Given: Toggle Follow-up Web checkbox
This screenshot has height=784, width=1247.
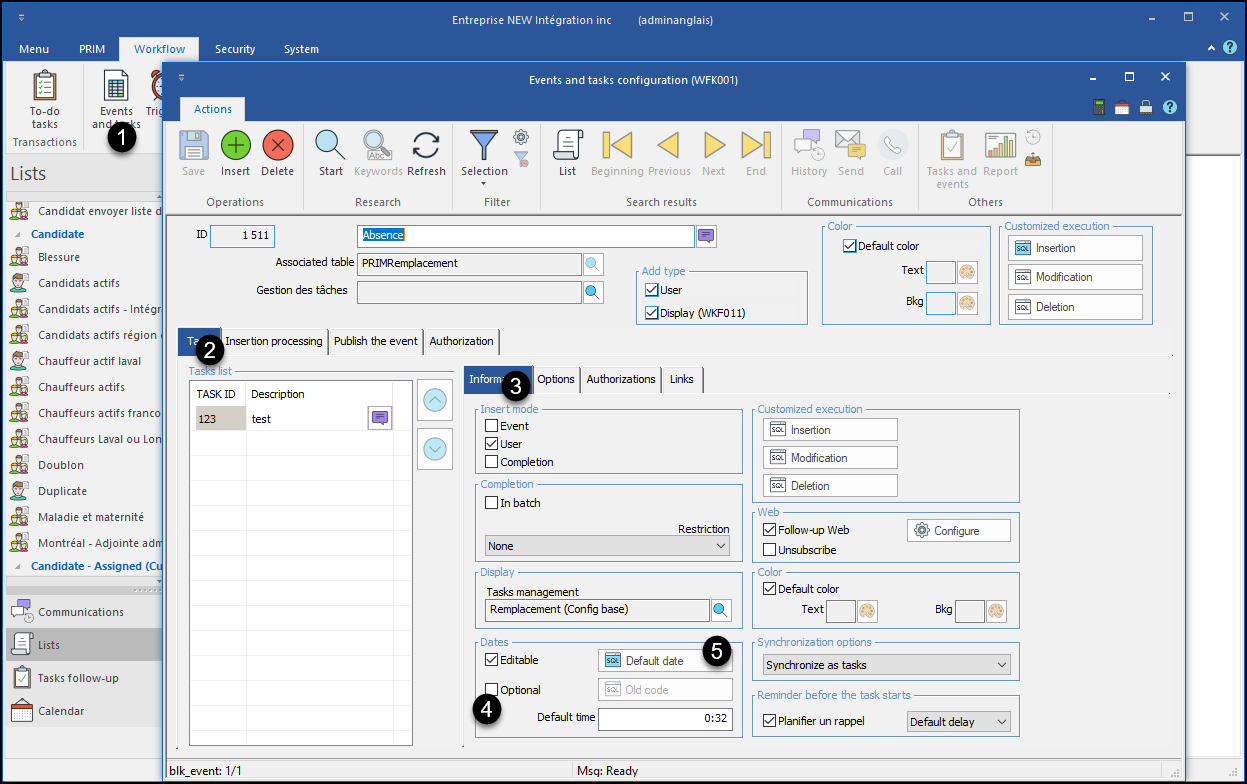Looking at the screenshot, I should coord(769,530).
